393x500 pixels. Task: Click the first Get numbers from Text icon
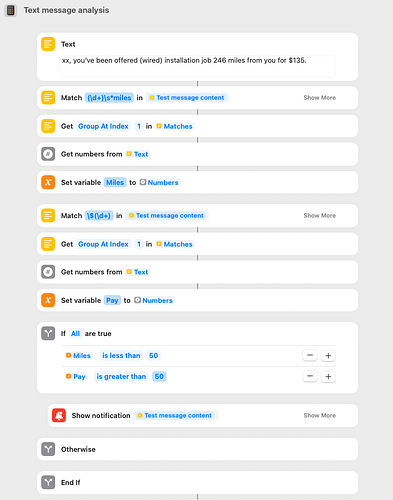(x=48, y=154)
